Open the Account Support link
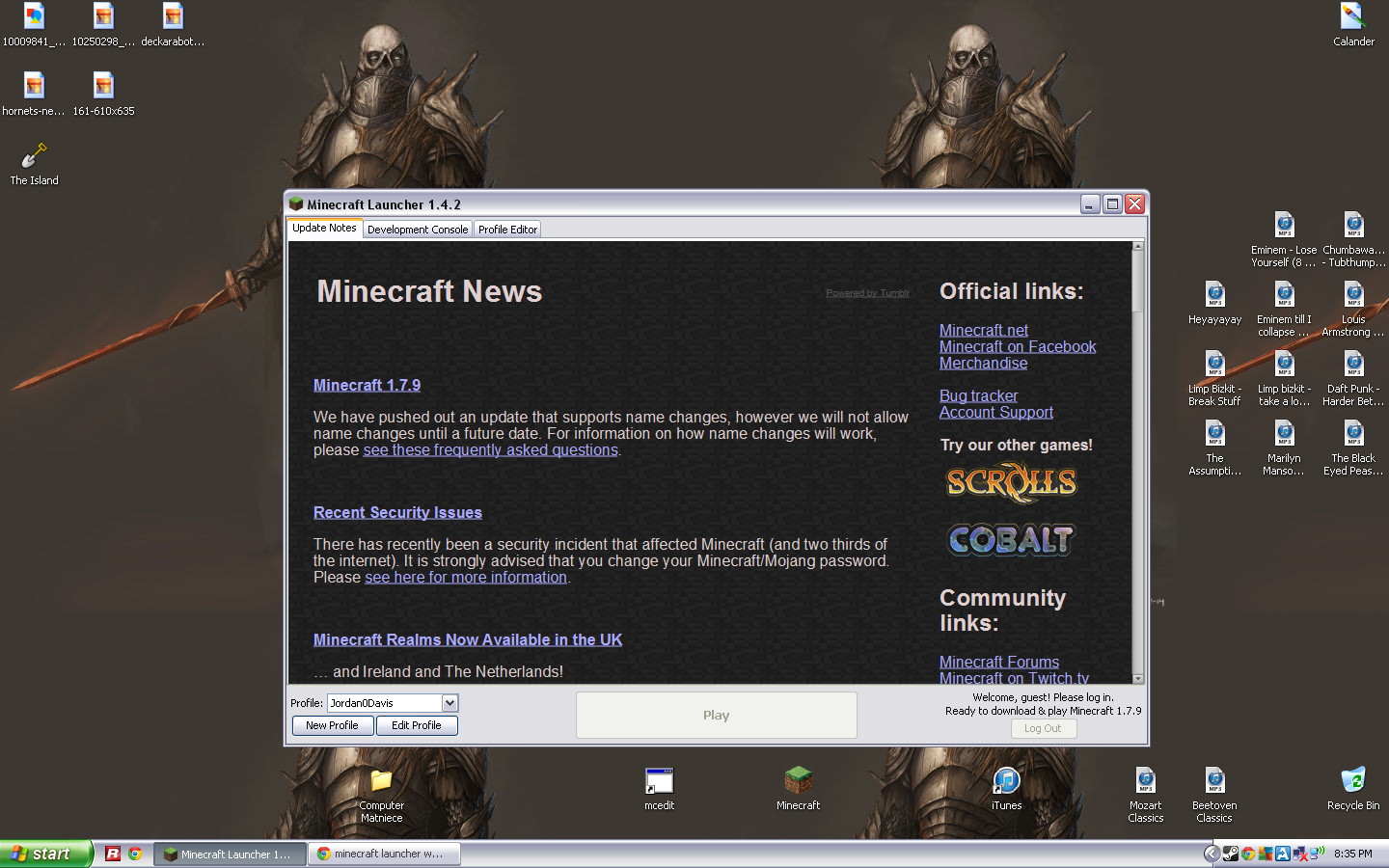 click(996, 412)
